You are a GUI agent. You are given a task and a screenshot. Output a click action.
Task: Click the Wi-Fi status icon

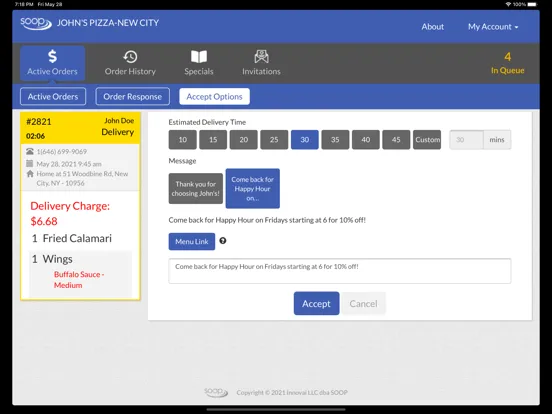[508, 4]
